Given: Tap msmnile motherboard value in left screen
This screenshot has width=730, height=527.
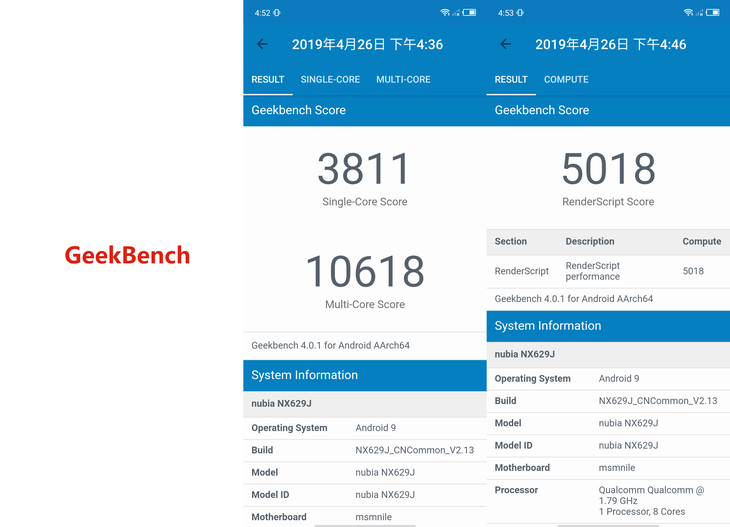Looking at the screenshot, I should [x=374, y=517].
